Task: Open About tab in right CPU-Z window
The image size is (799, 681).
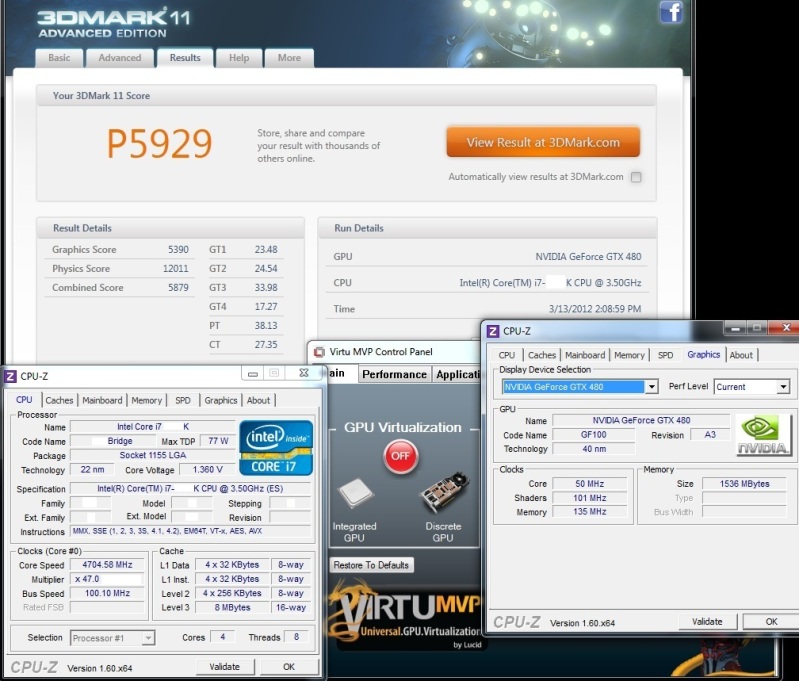Action: click(x=741, y=355)
